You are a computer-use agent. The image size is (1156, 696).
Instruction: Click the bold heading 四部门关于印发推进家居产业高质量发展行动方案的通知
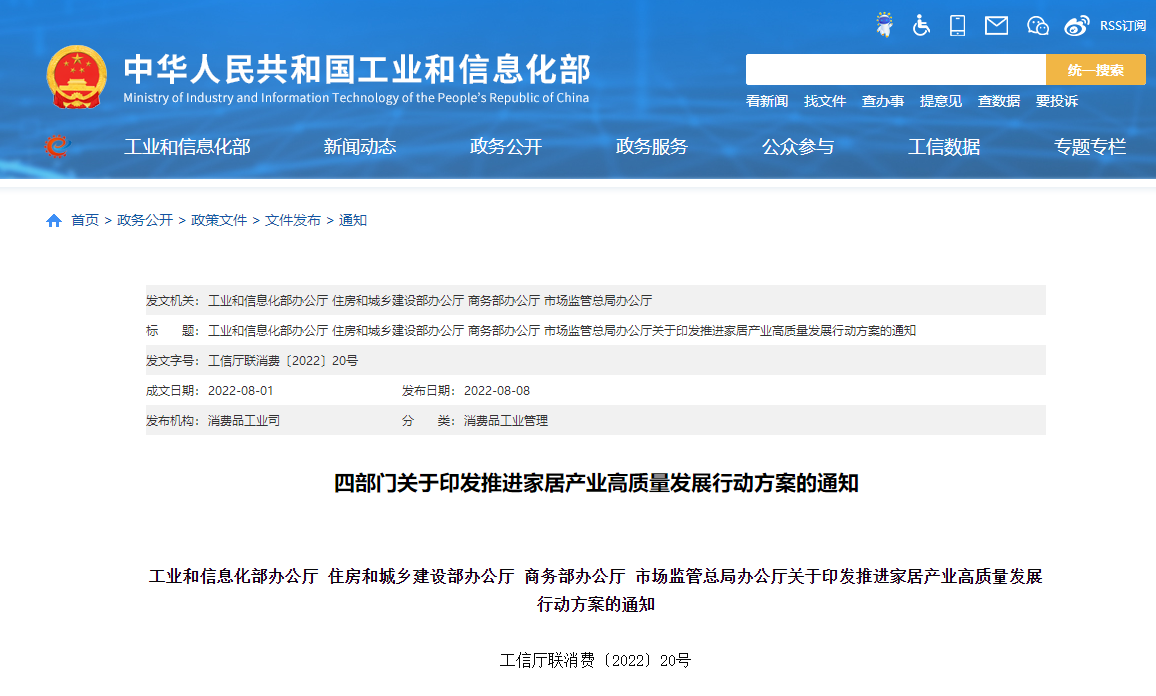click(x=596, y=483)
